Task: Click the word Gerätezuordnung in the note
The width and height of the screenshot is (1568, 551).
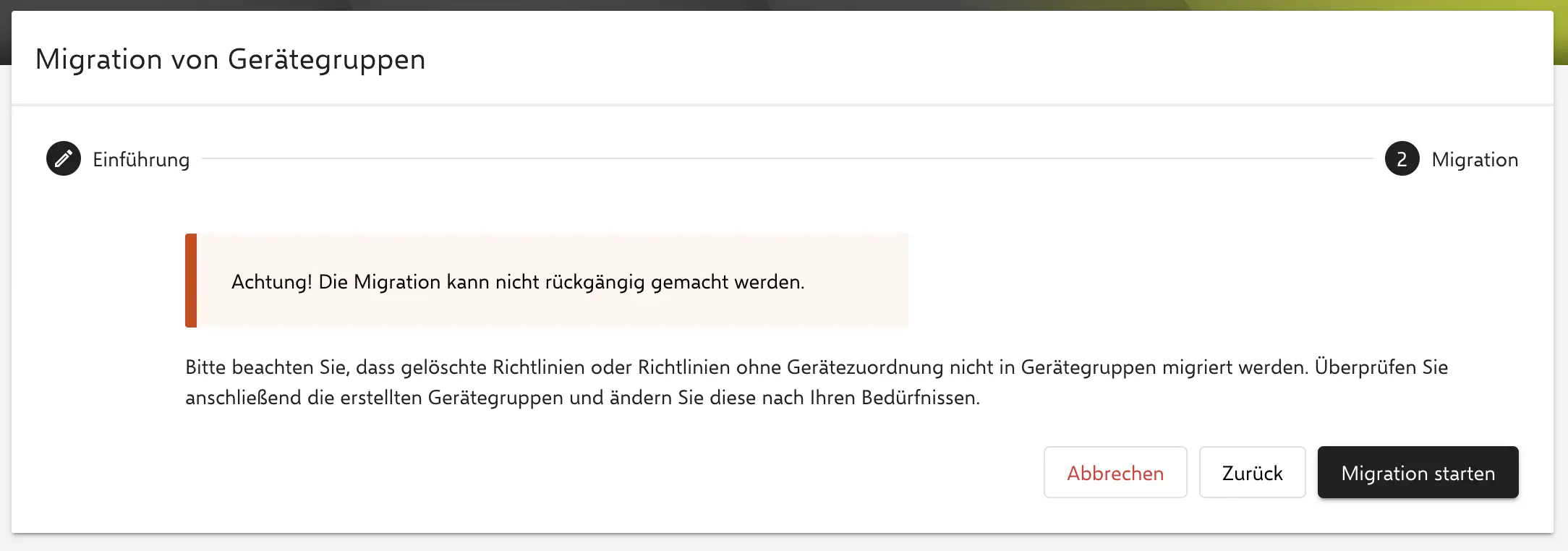Action: tap(864, 367)
